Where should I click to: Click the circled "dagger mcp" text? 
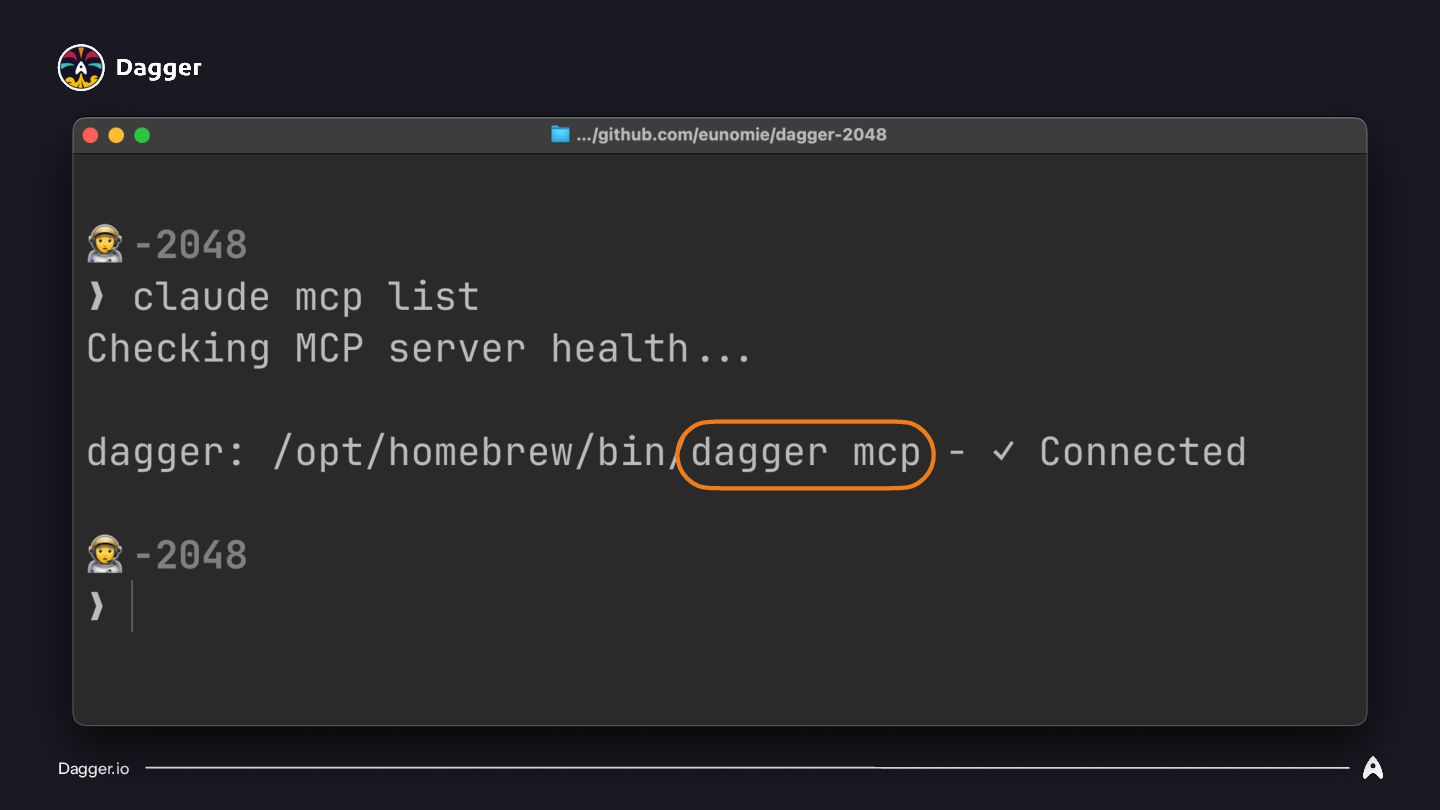(805, 453)
